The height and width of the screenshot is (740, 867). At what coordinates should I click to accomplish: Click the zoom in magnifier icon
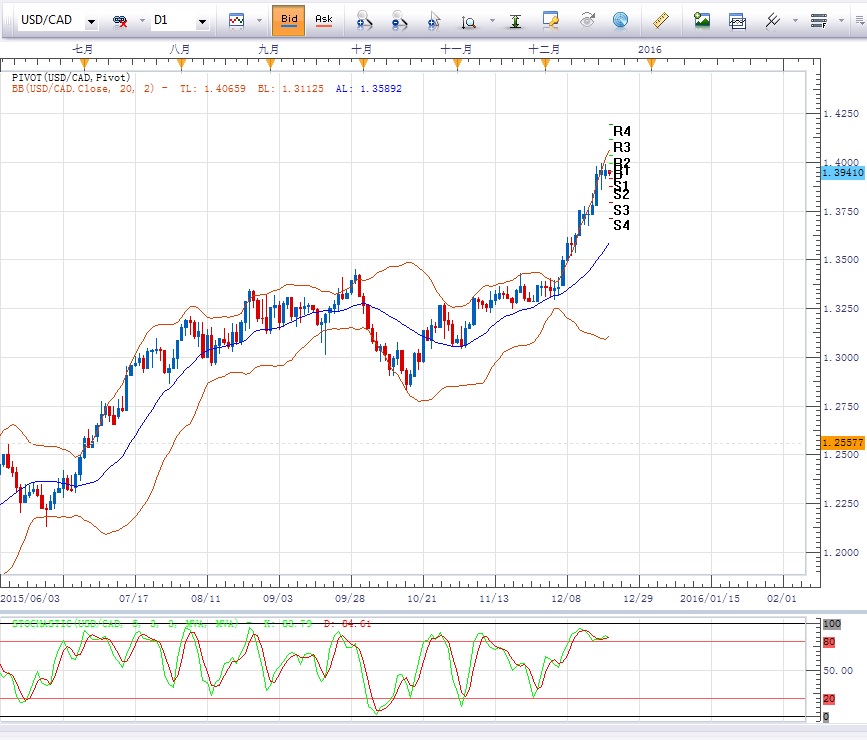pyautogui.click(x=364, y=20)
